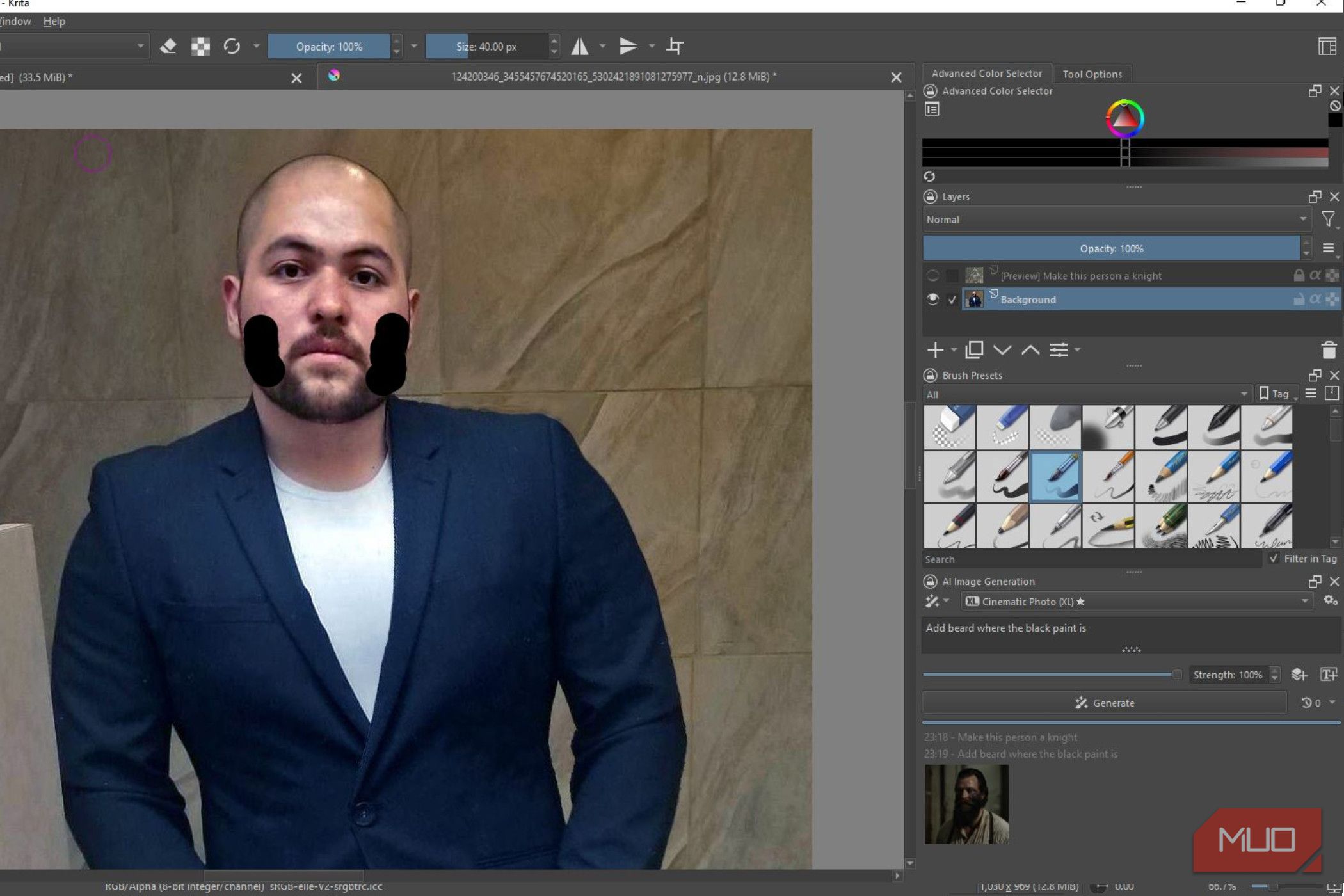
Task: Open vertical mirror options dropdown arrow
Action: coord(652,46)
